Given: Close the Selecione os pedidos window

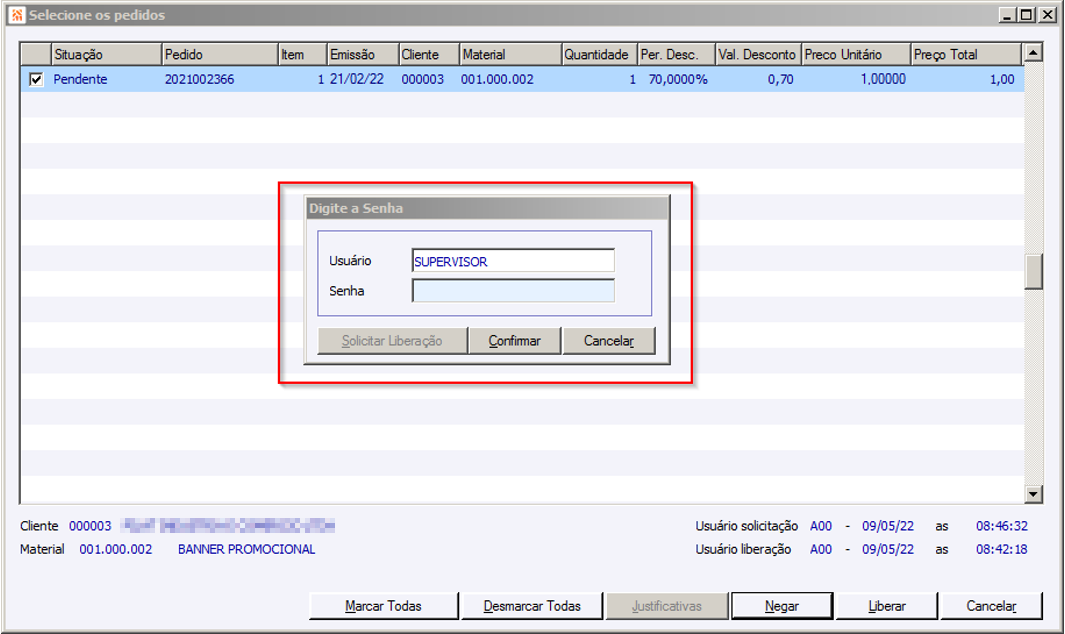Looking at the screenshot, I should point(1047,15).
